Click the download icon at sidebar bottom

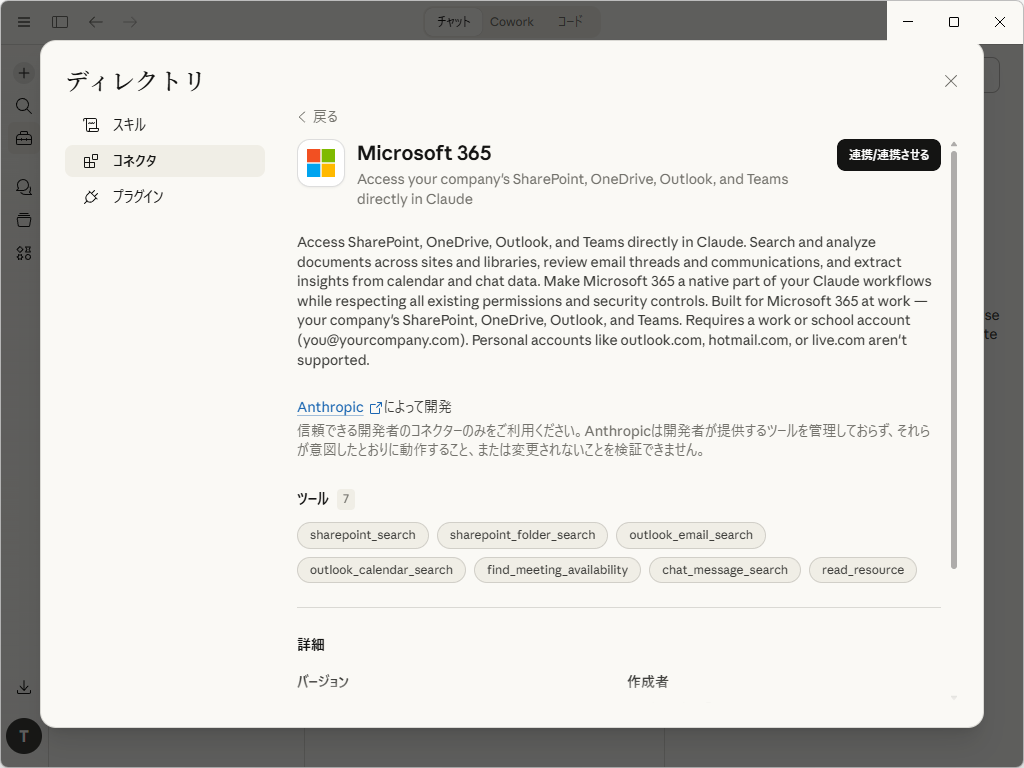pos(23,687)
